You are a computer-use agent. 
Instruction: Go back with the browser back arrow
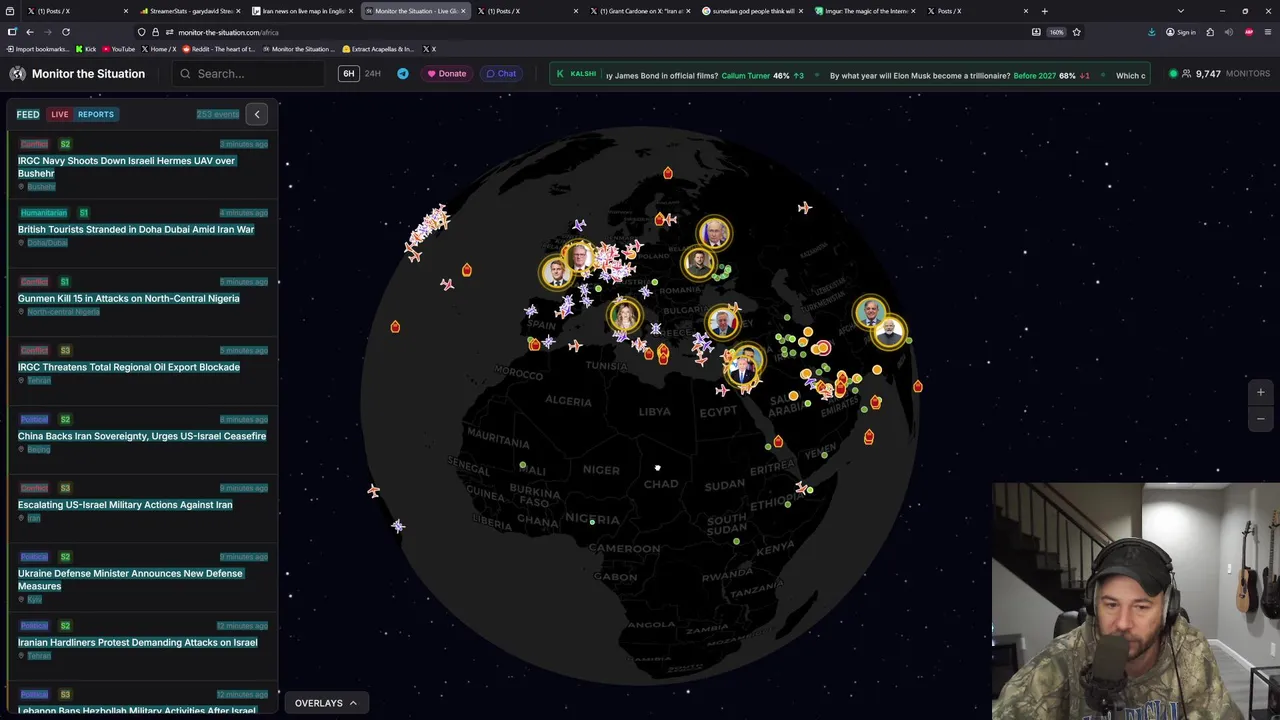pyautogui.click(x=29, y=32)
